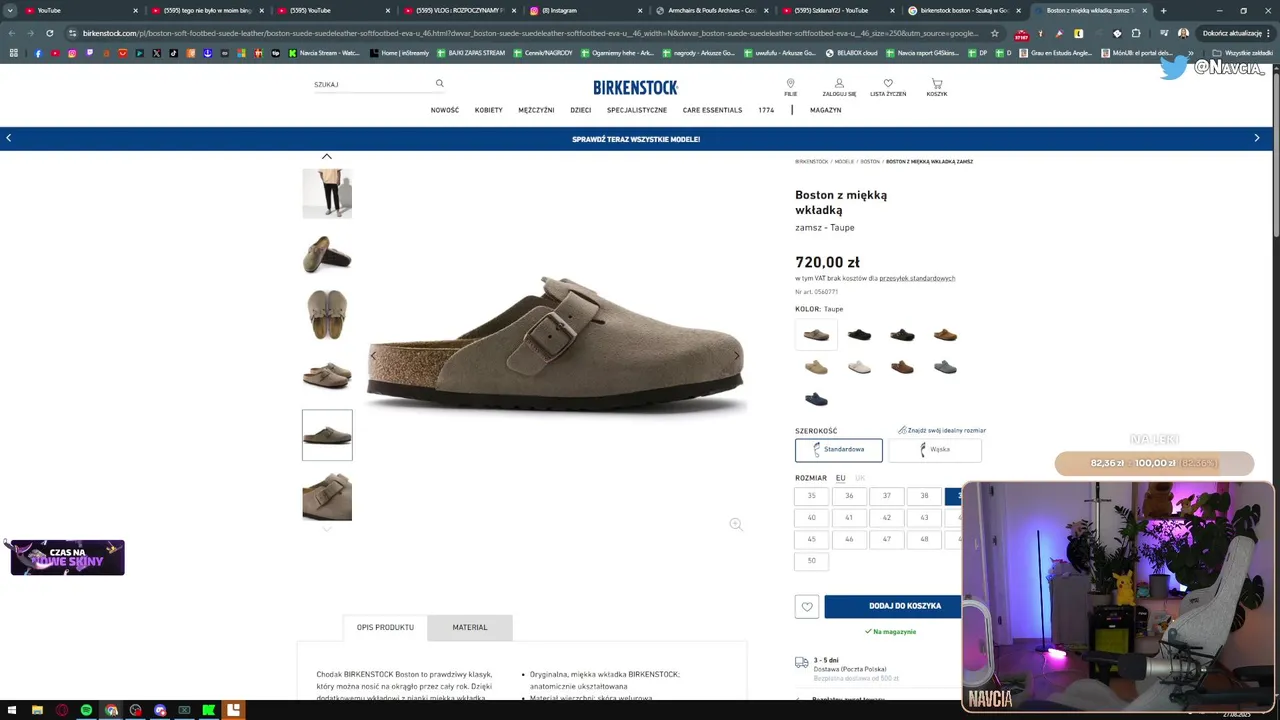The image size is (1280, 720).
Task: Open Opera GX from the taskbar
Action: pos(62,710)
